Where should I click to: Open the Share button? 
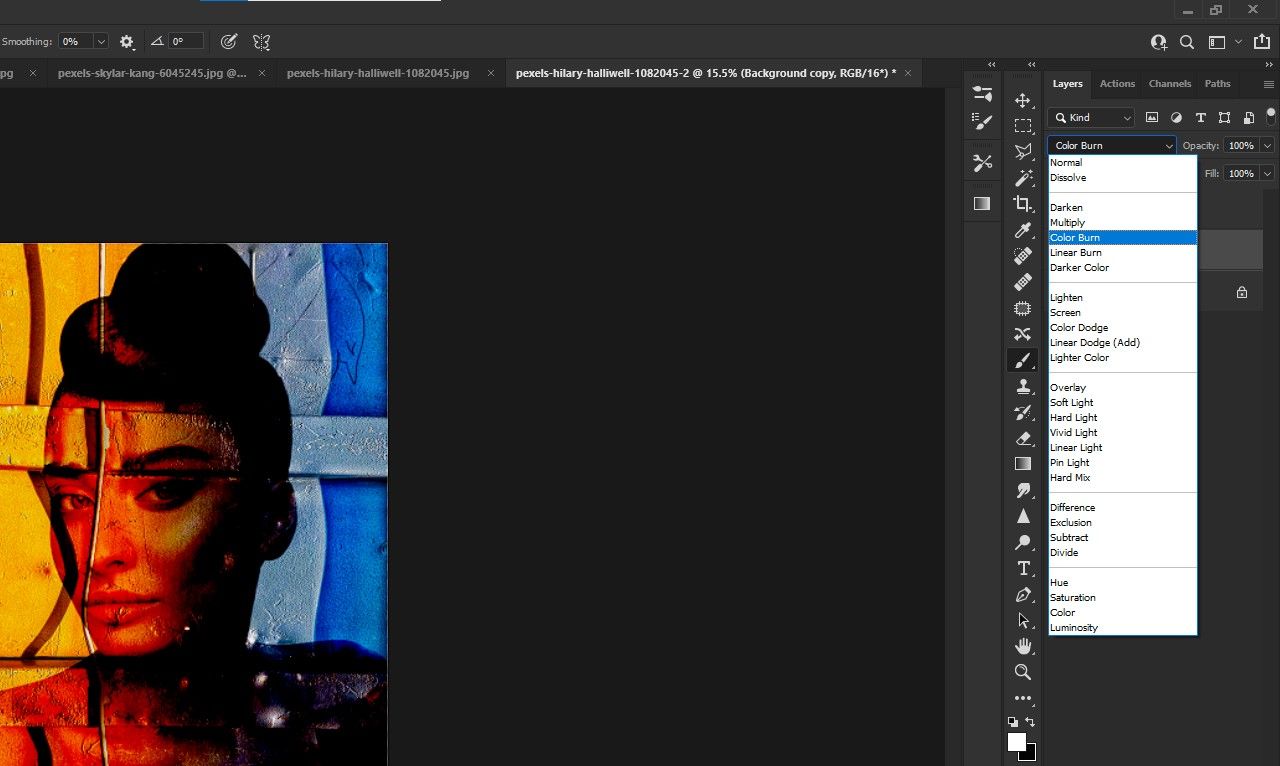coord(1261,42)
